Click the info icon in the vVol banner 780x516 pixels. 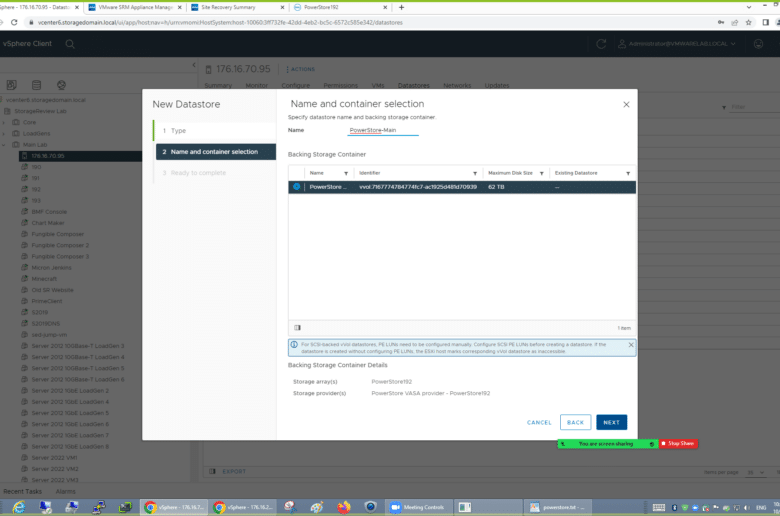tap(294, 344)
